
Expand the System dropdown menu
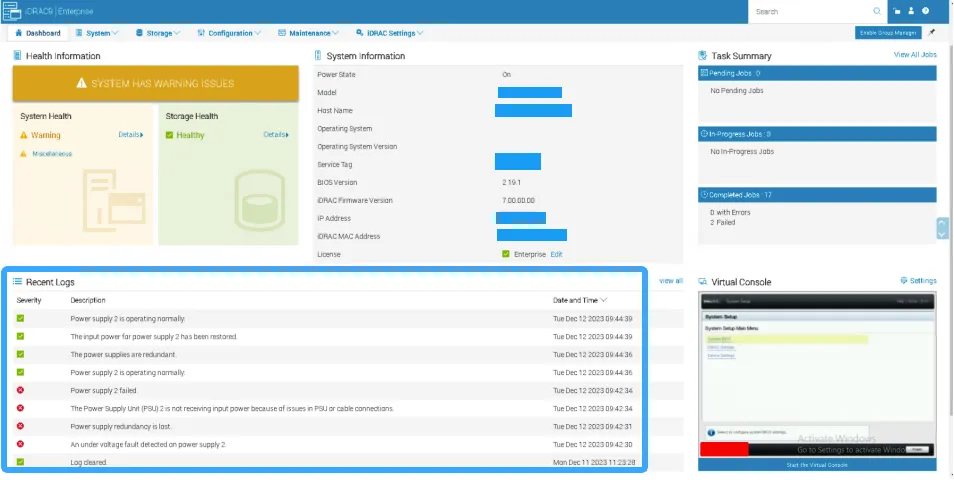pyautogui.click(x=101, y=33)
